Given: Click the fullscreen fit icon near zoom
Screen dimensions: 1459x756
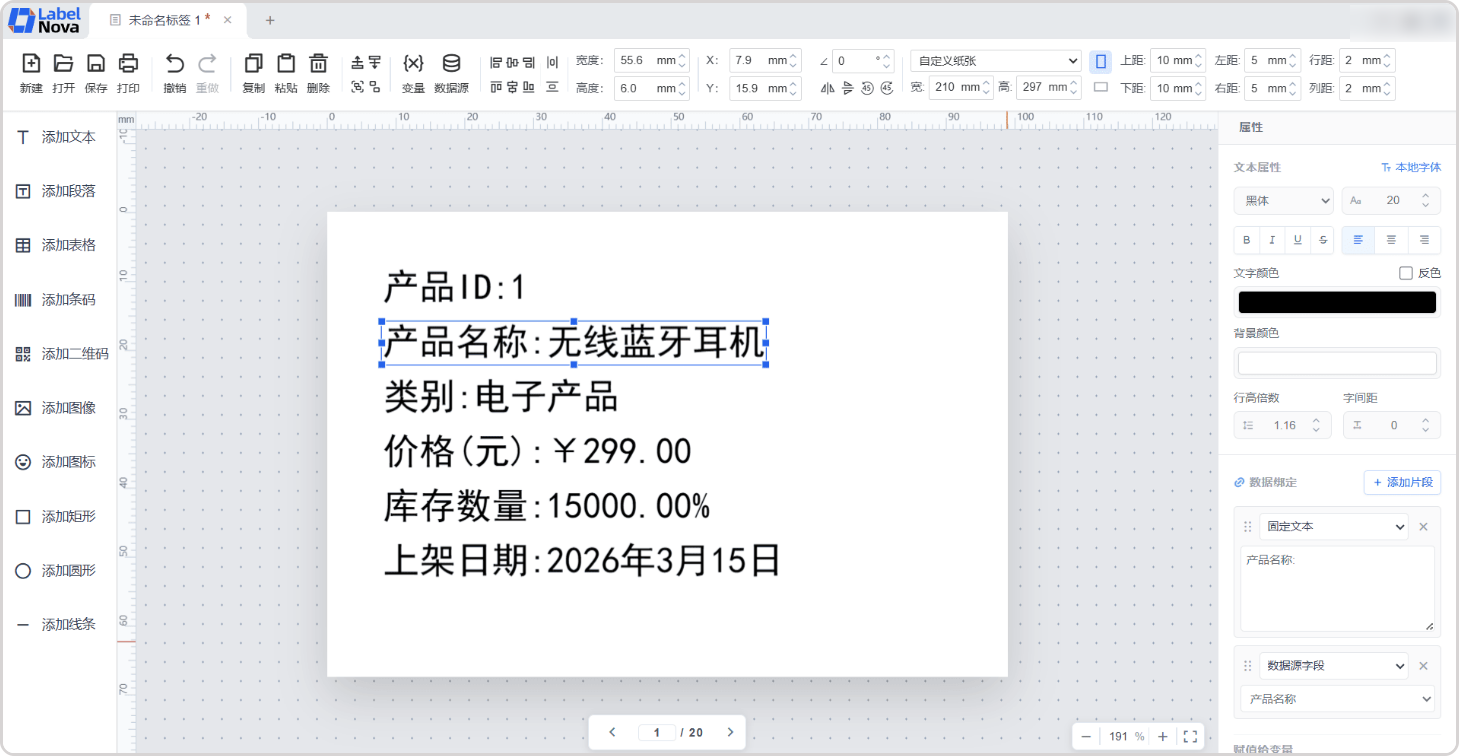Looking at the screenshot, I should pyautogui.click(x=1190, y=736).
